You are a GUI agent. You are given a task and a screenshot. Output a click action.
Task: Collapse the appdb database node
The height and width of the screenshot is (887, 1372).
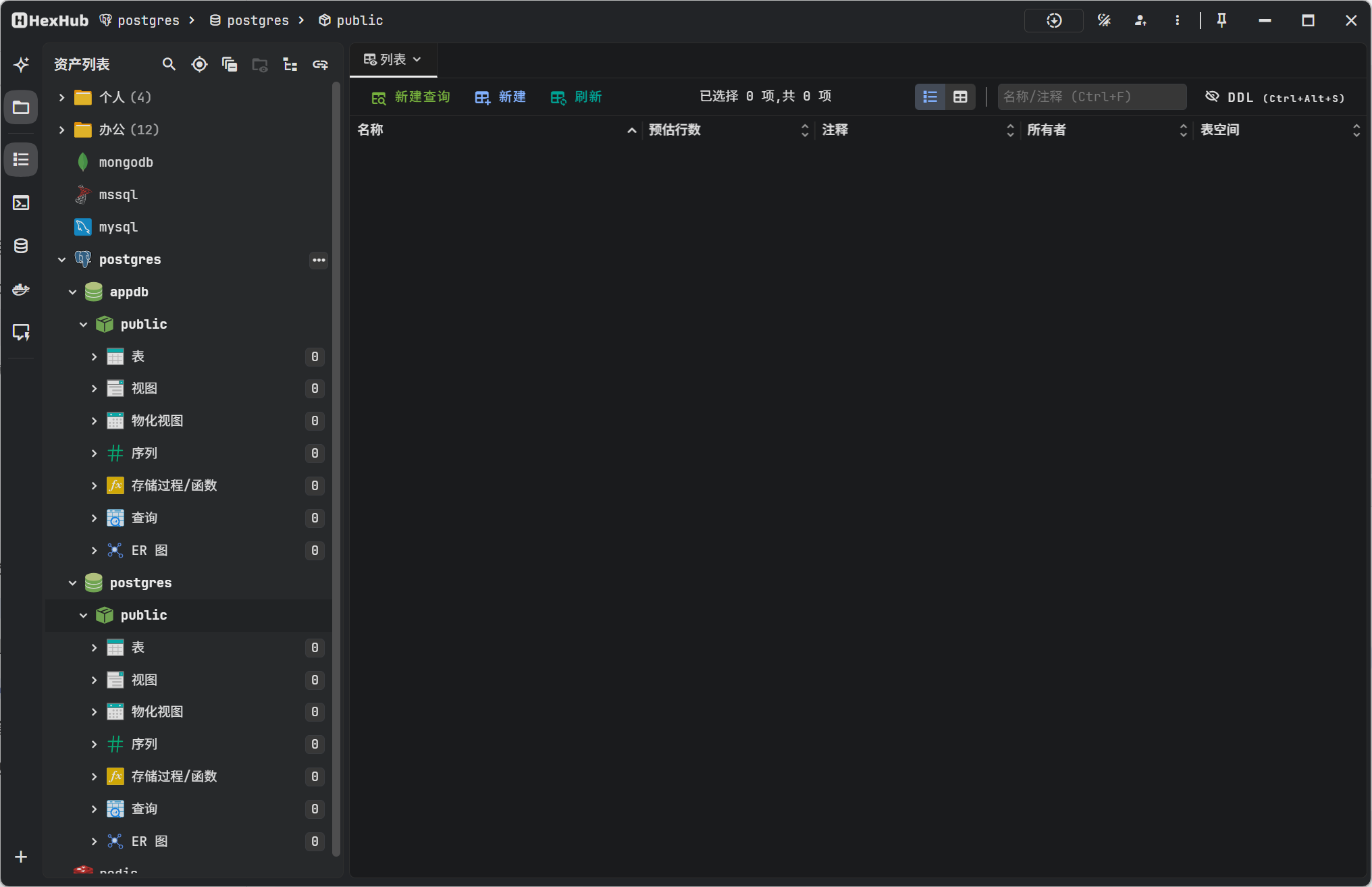point(72,292)
